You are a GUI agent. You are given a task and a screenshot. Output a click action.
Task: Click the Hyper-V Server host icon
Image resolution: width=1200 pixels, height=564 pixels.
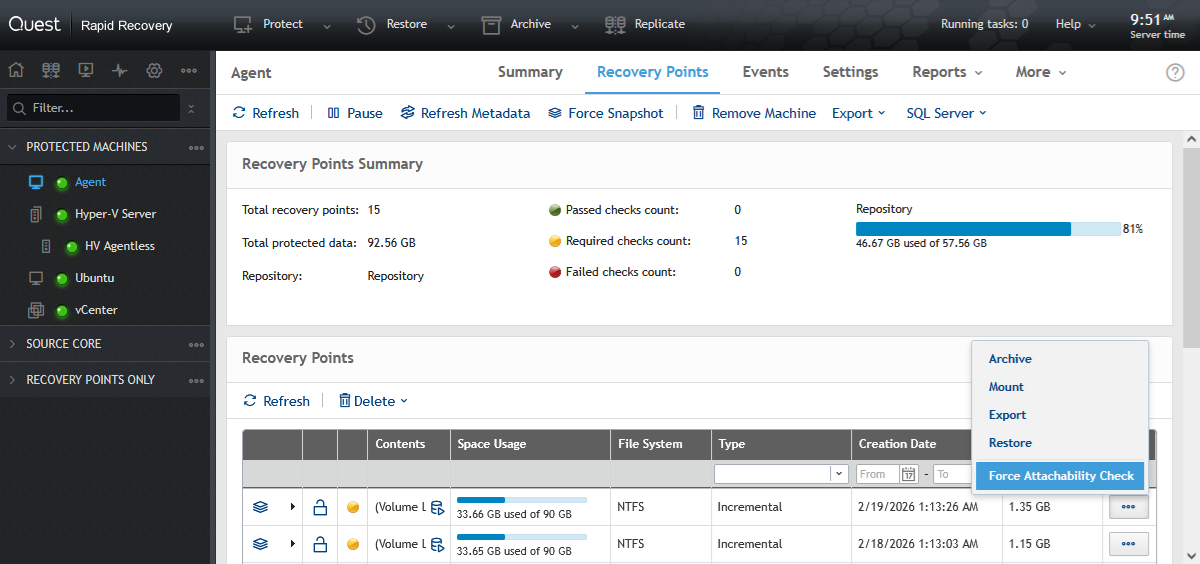tap(36, 214)
